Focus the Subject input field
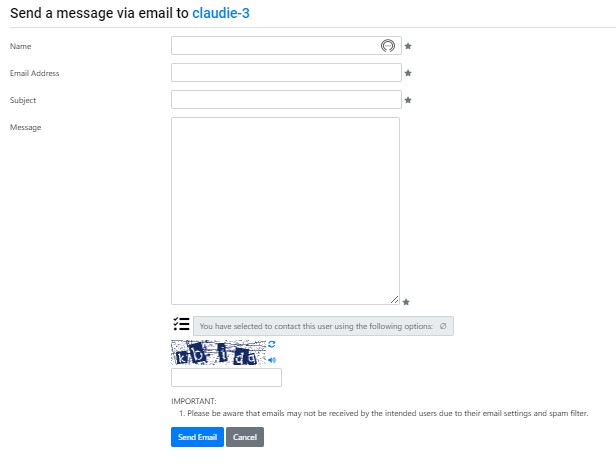The width and height of the screenshot is (616, 467). point(286,100)
